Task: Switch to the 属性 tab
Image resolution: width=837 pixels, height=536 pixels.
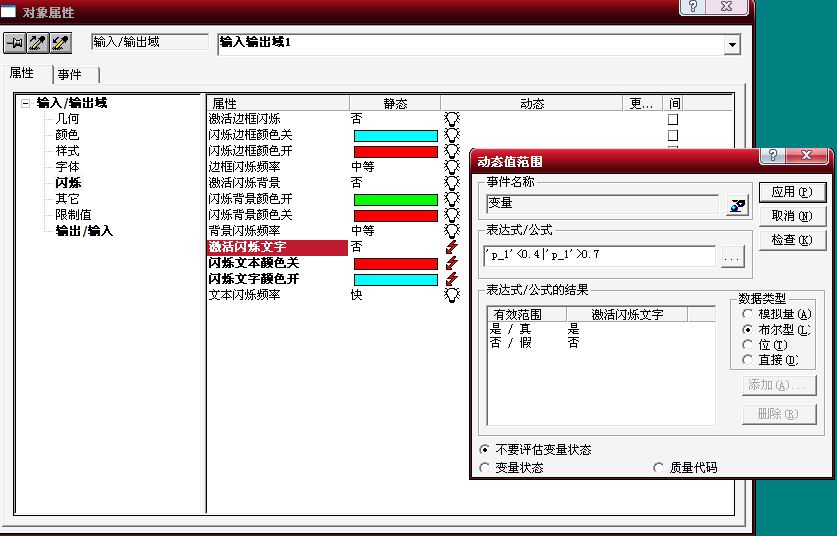Action: pos(21,73)
